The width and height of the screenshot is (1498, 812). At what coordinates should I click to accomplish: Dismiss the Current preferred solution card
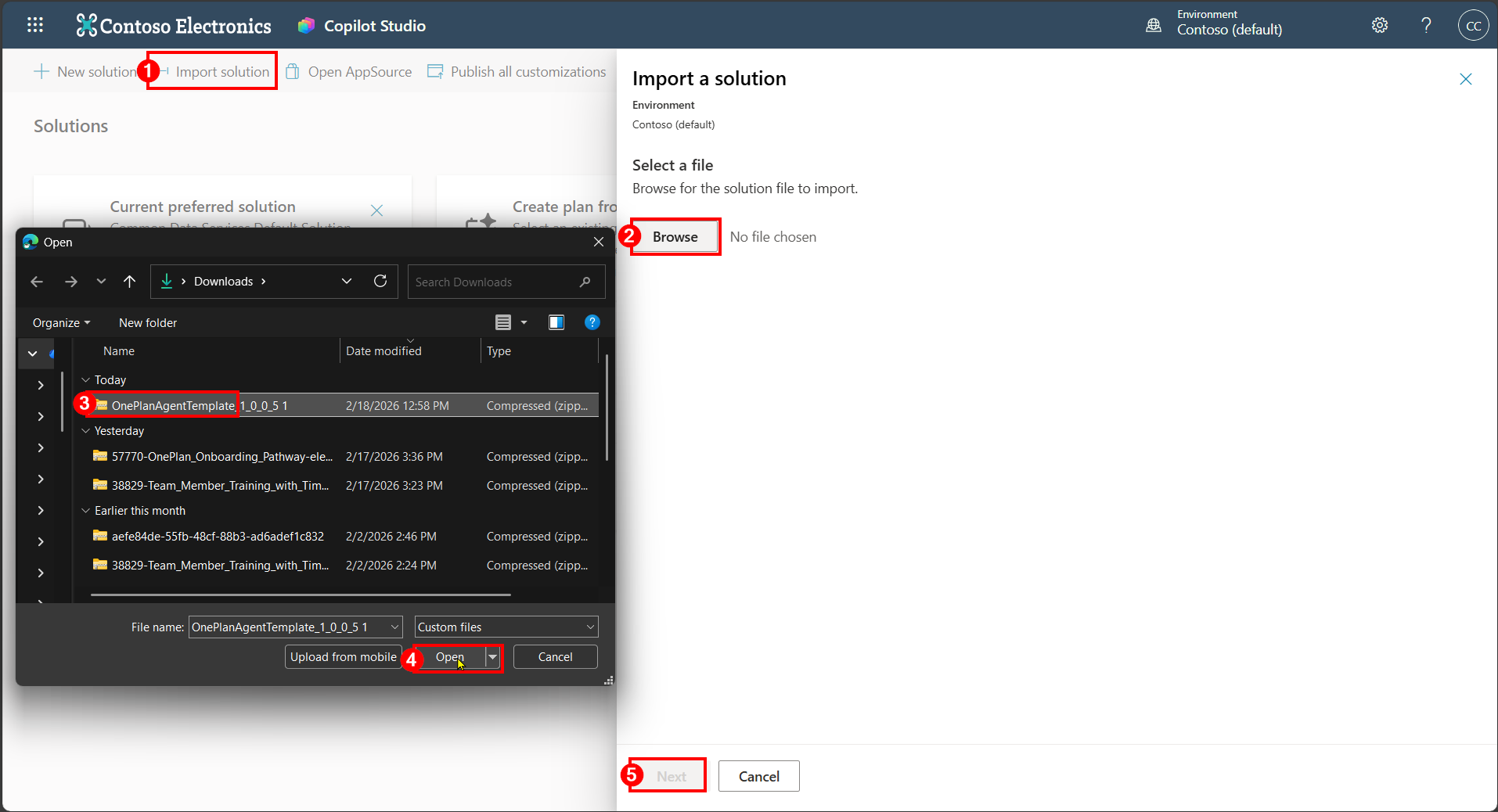(376, 210)
